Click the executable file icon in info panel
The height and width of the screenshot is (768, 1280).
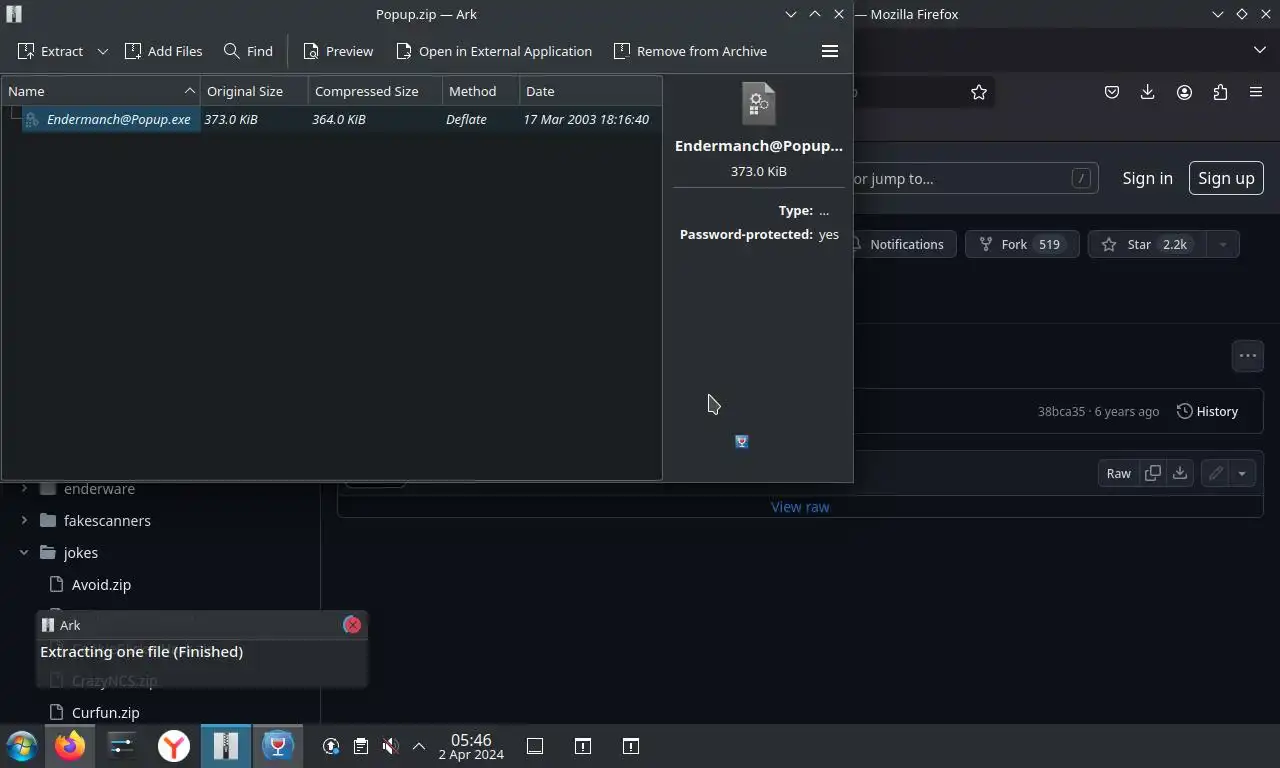click(x=759, y=103)
